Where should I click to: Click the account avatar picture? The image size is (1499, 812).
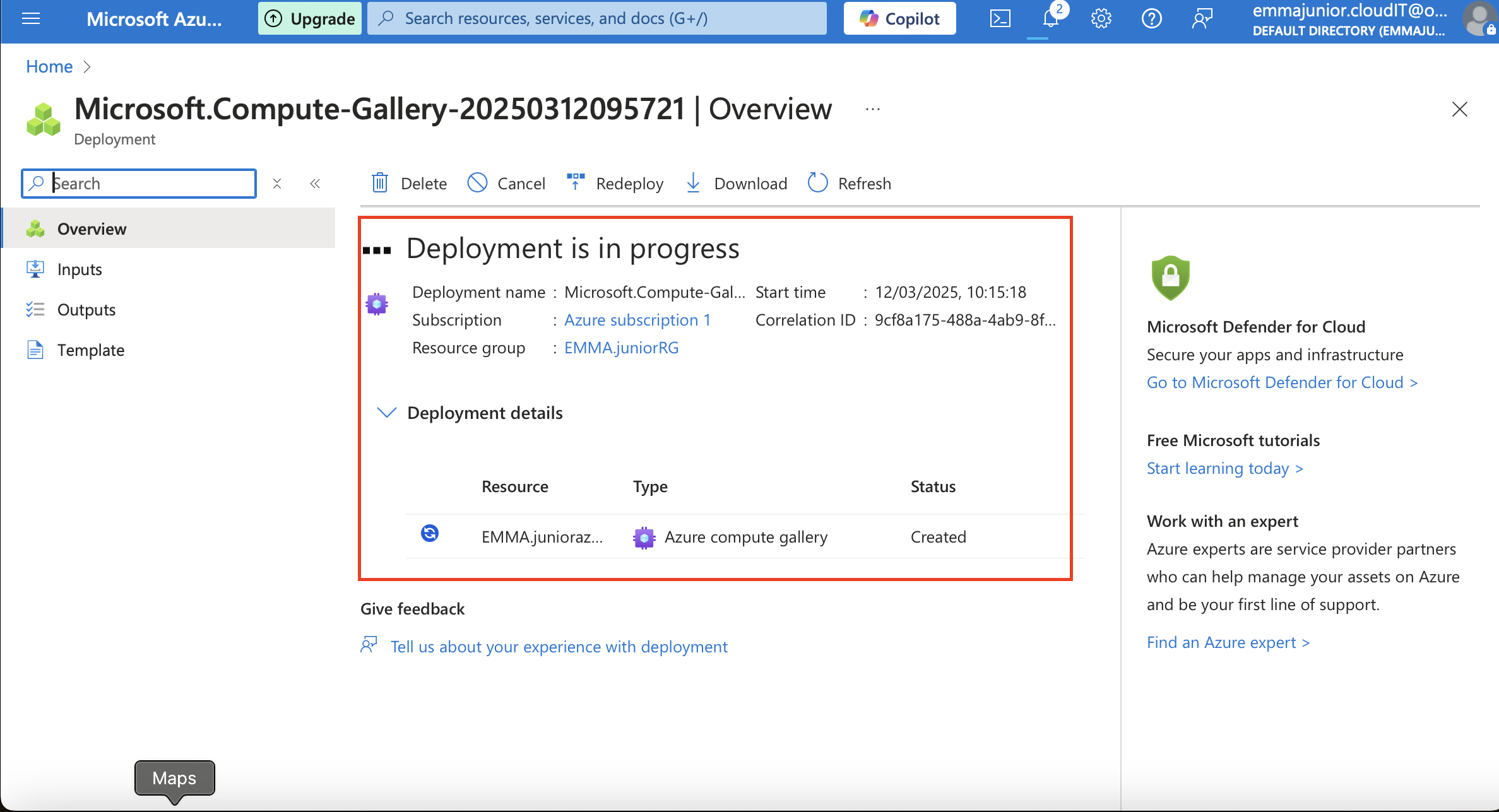pos(1480,19)
